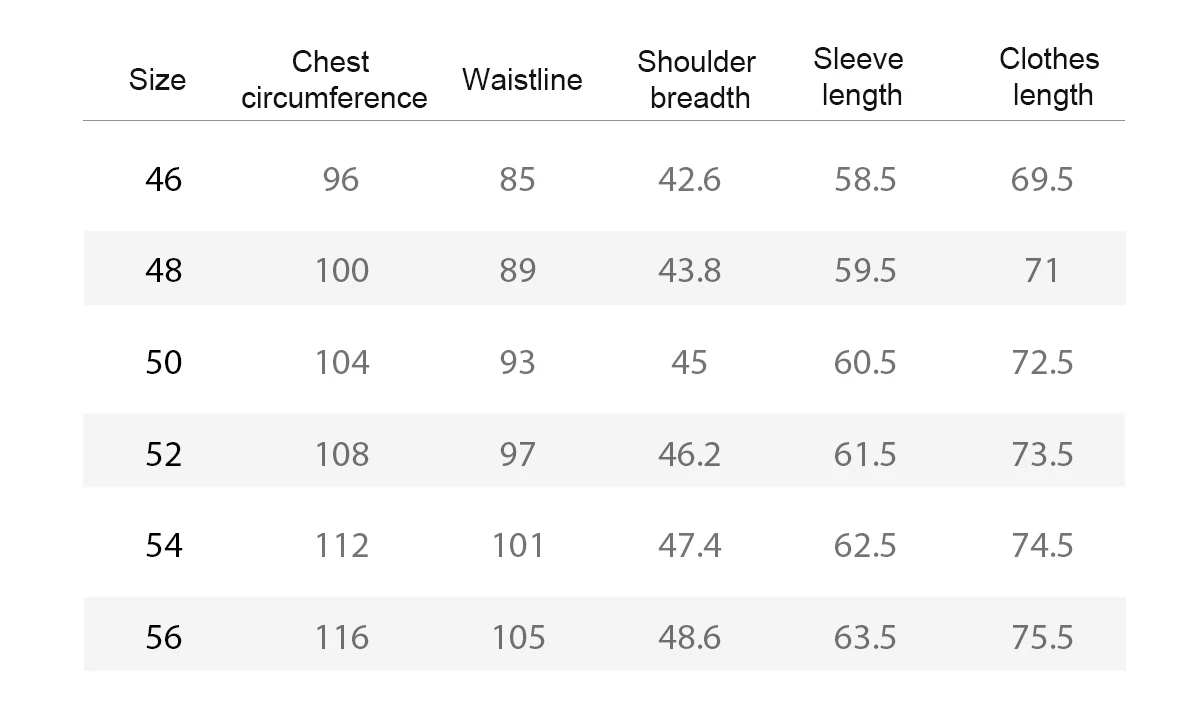Click the Chest circumference column header
The height and width of the screenshot is (726, 1200).
point(334,80)
